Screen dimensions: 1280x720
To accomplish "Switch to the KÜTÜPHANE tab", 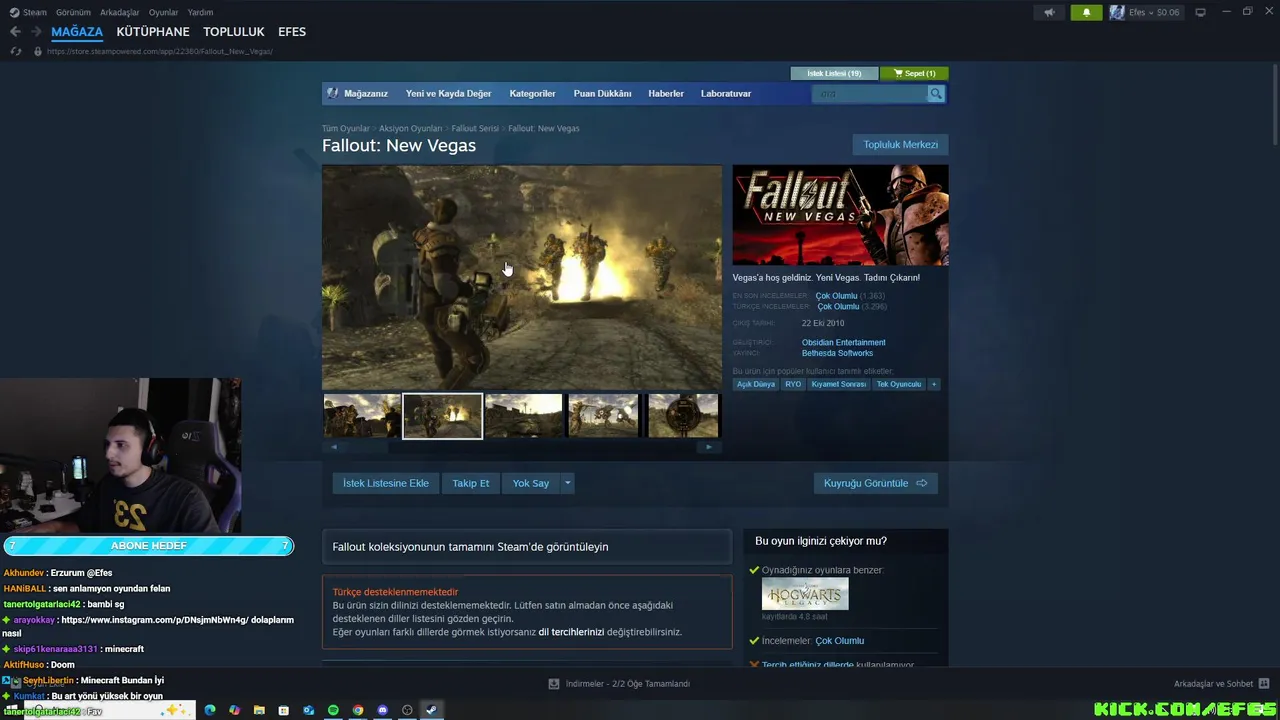I will (x=153, y=32).
